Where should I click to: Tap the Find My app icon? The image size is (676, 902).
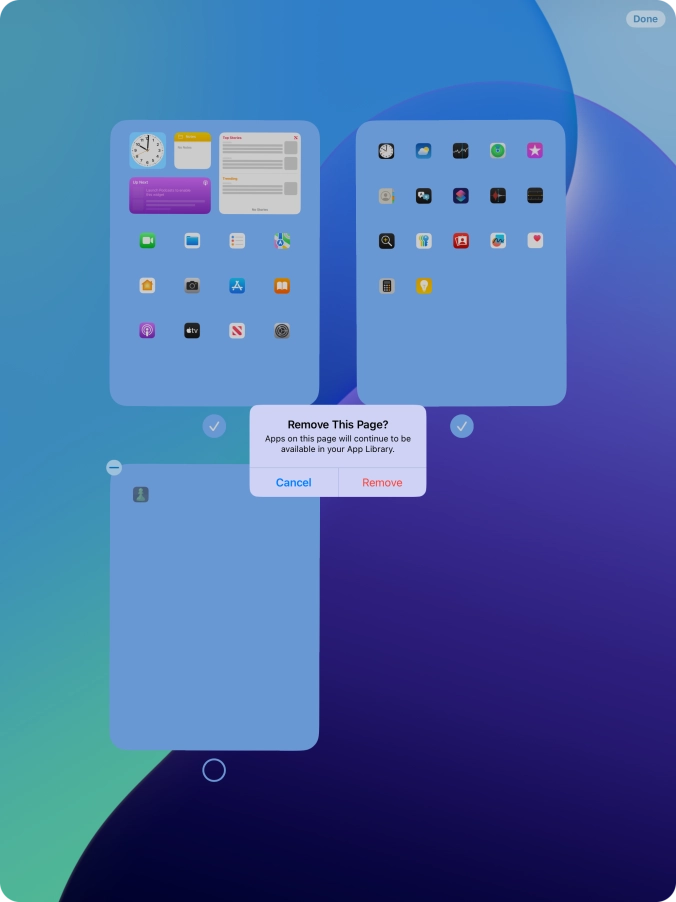(x=498, y=151)
